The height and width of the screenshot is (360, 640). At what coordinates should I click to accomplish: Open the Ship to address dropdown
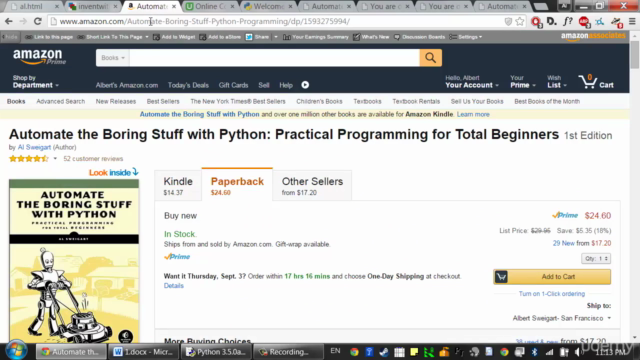click(562, 318)
